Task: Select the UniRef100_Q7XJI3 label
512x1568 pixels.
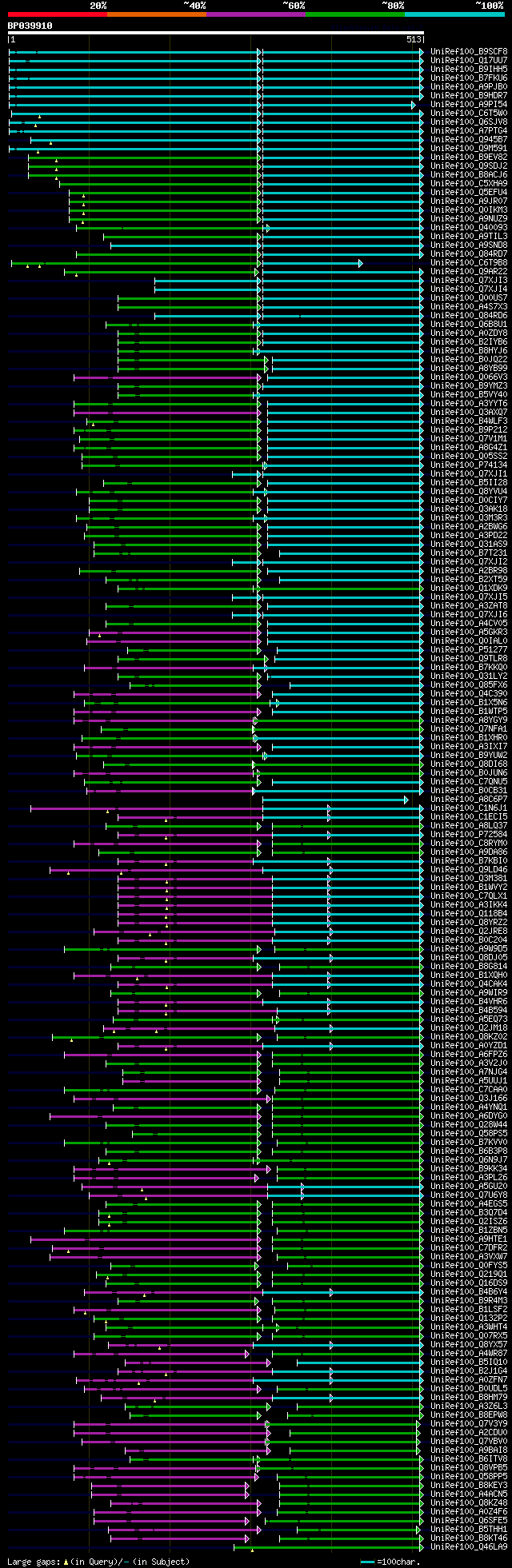Action: click(469, 280)
